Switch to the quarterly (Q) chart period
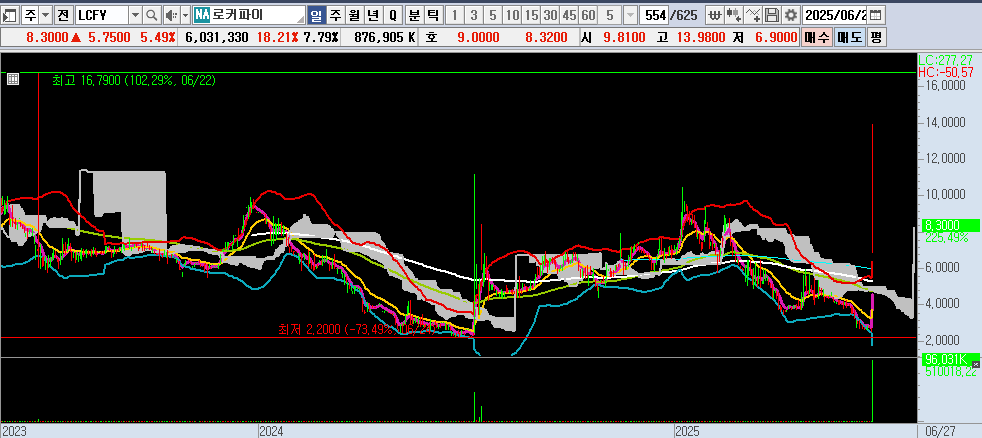 tap(393, 14)
